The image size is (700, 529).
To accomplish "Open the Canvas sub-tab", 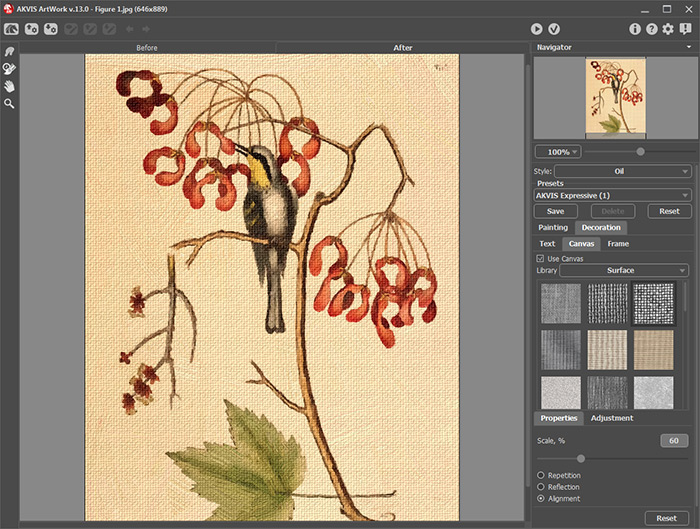I will [x=581, y=244].
